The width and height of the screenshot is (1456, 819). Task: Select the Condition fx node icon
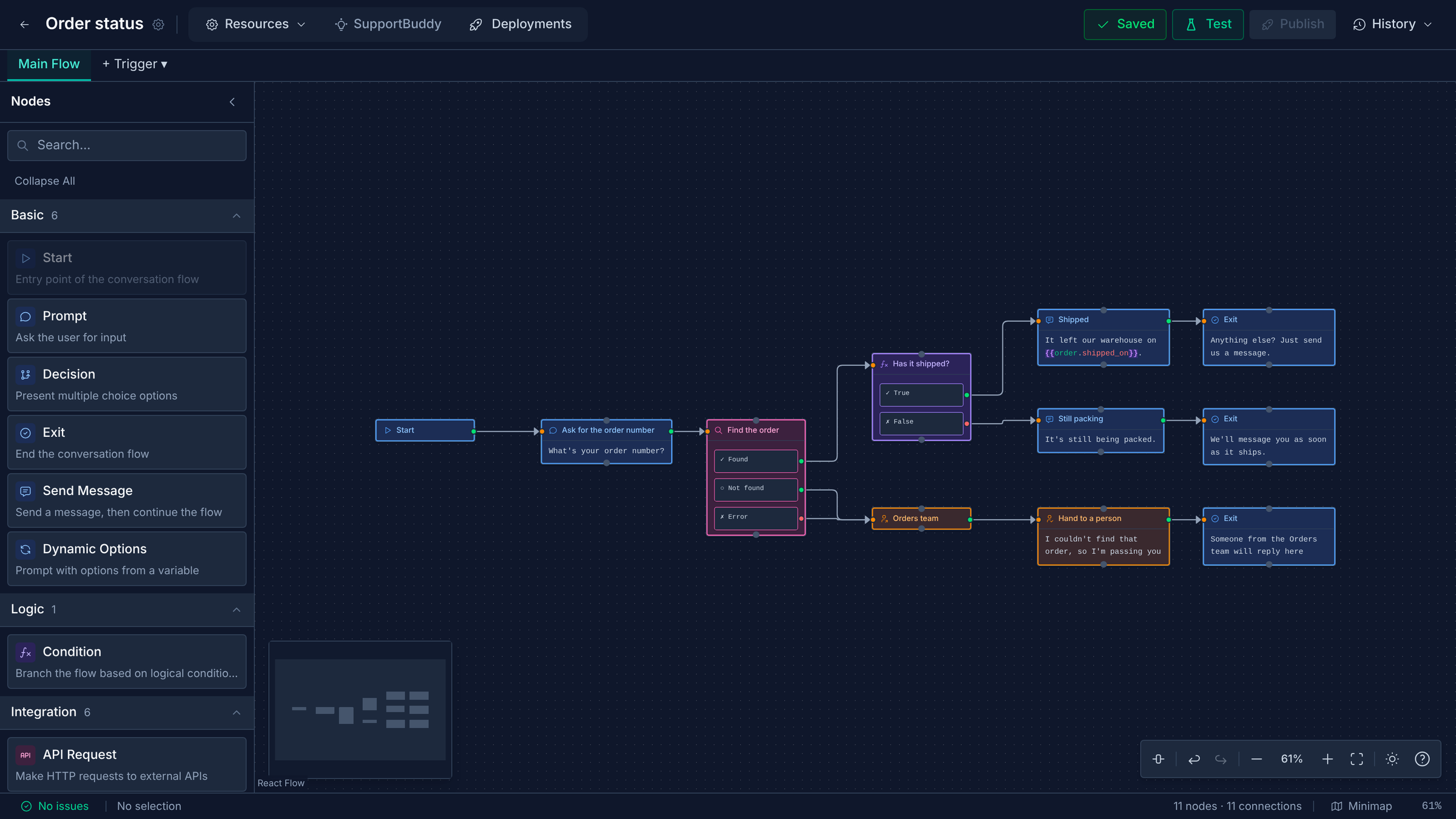click(25, 652)
